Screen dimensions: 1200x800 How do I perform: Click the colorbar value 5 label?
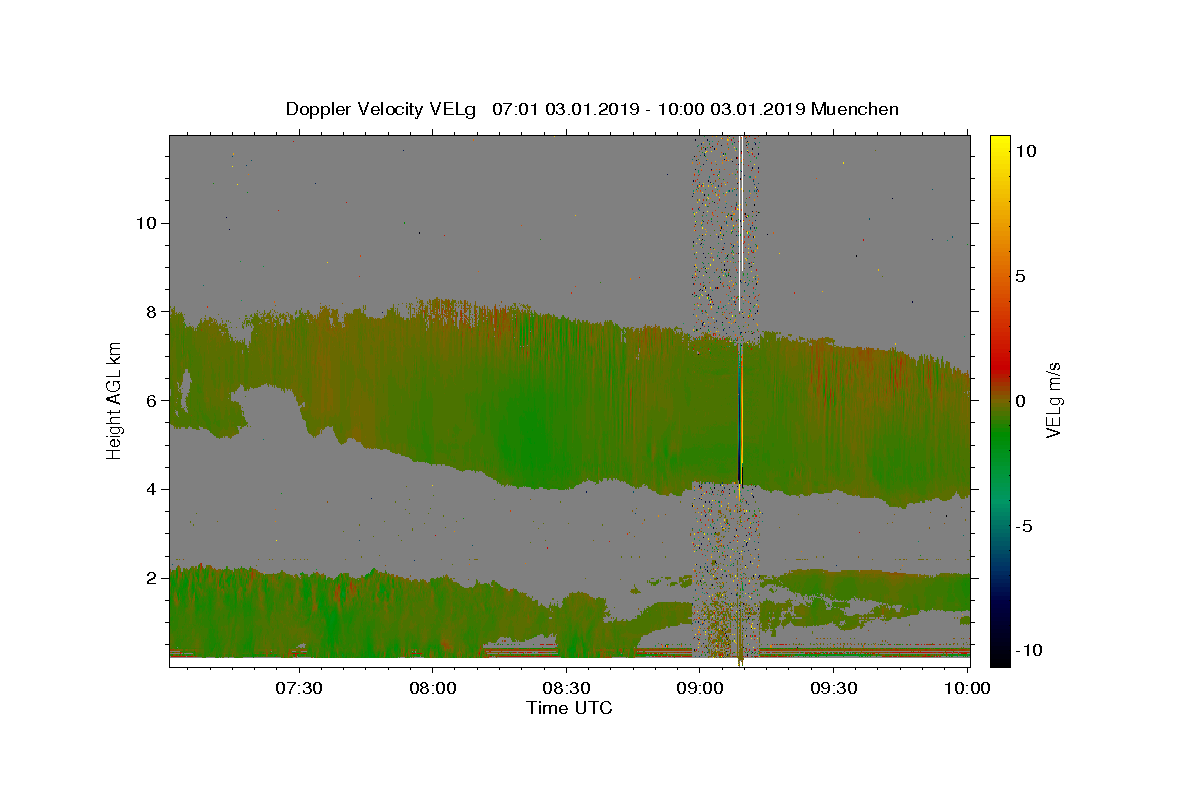(x=1020, y=276)
